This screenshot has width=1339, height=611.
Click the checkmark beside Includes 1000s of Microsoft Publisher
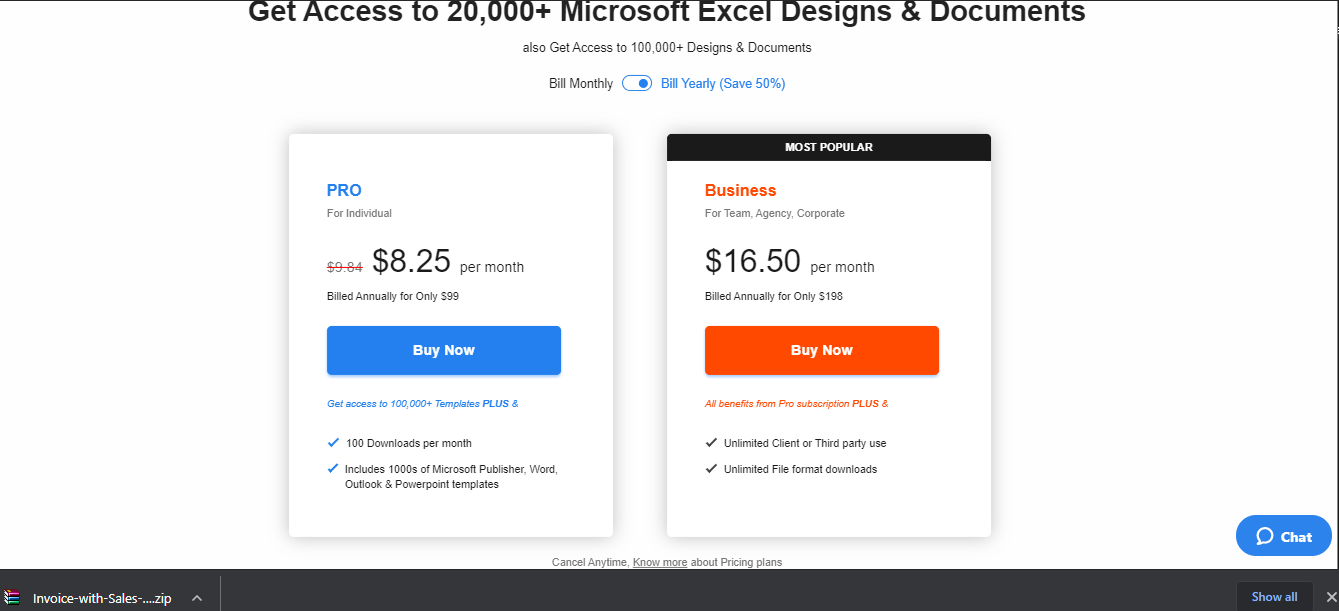[333, 468]
